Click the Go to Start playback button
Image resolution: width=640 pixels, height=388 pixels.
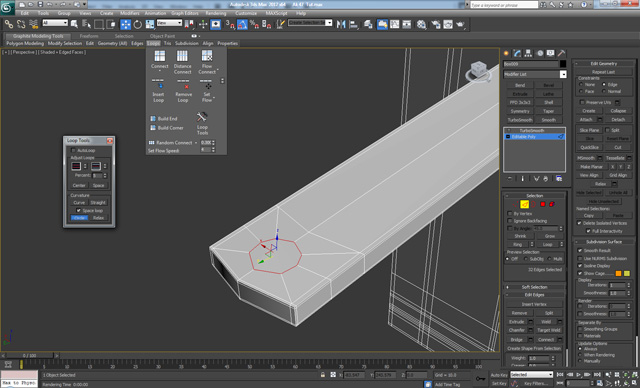click(x=560, y=374)
